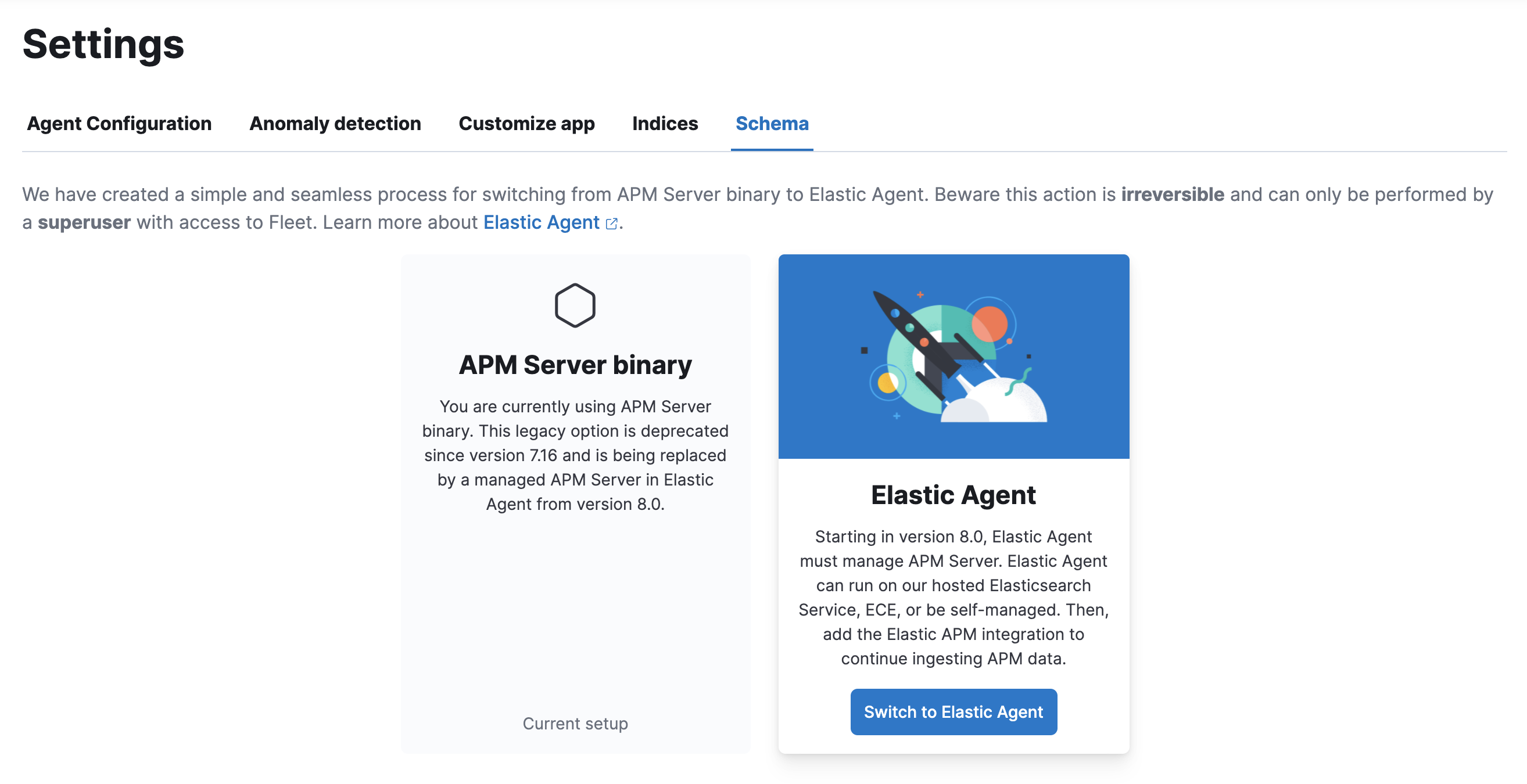The height and width of the screenshot is (784, 1527).
Task: Switch to the Customize app tab
Action: coord(526,124)
